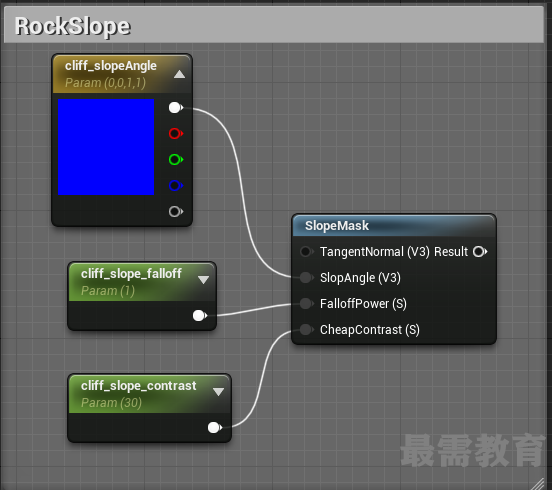Select the blue color preview swatch
This screenshot has height=490, width=552.
(106, 147)
